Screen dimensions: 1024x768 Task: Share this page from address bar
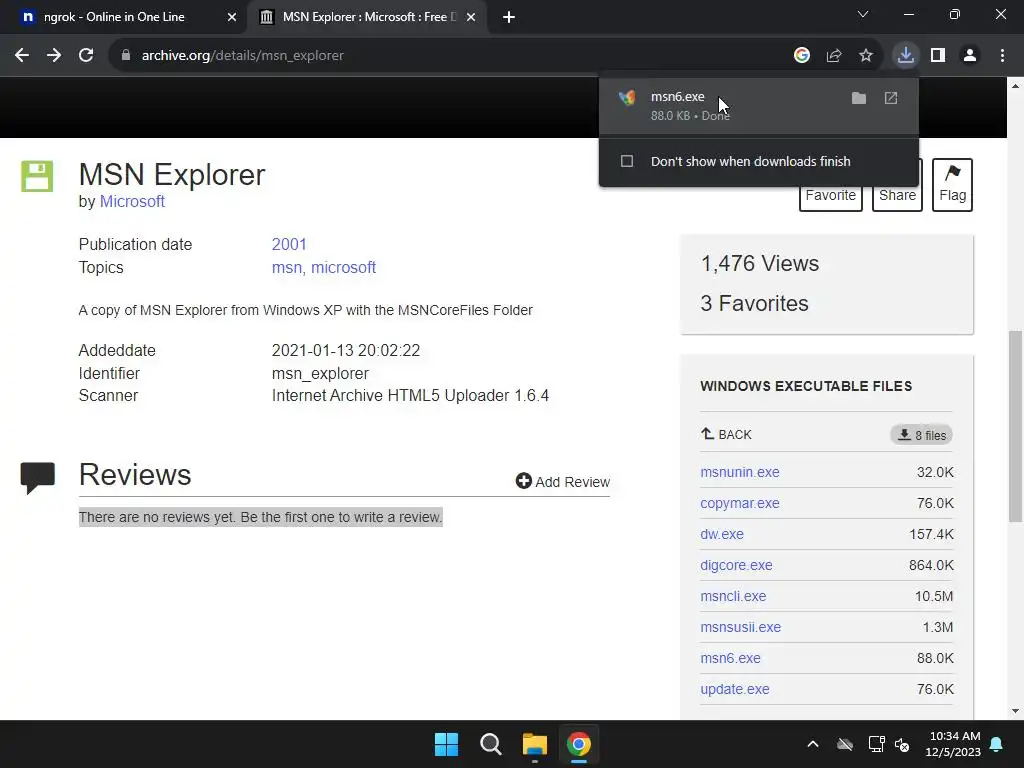[x=833, y=56]
